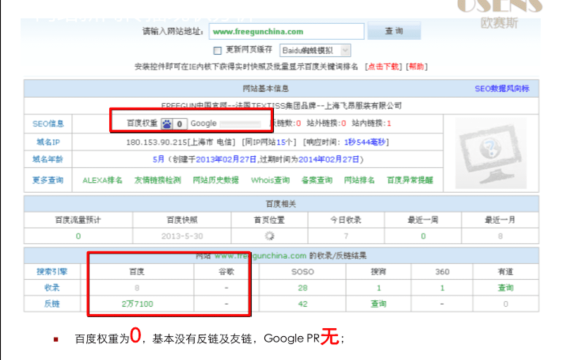The image size is (570, 360).
Task: Click the 百度 column header
Action: (x=137, y=272)
